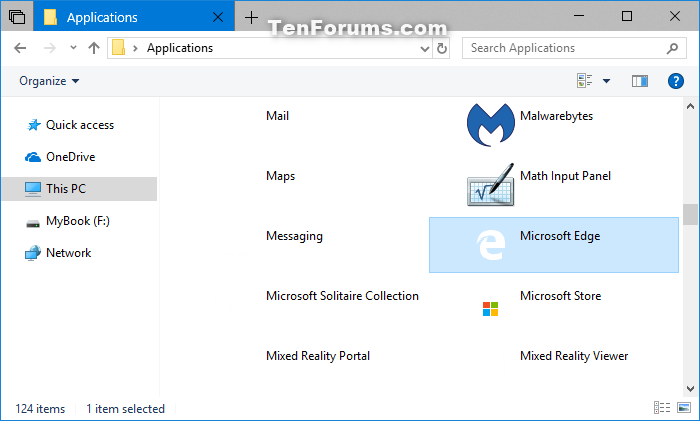Screen dimensions: 700x421
Task: Select Microsoft Solitaire Collection item
Action: click(x=342, y=296)
